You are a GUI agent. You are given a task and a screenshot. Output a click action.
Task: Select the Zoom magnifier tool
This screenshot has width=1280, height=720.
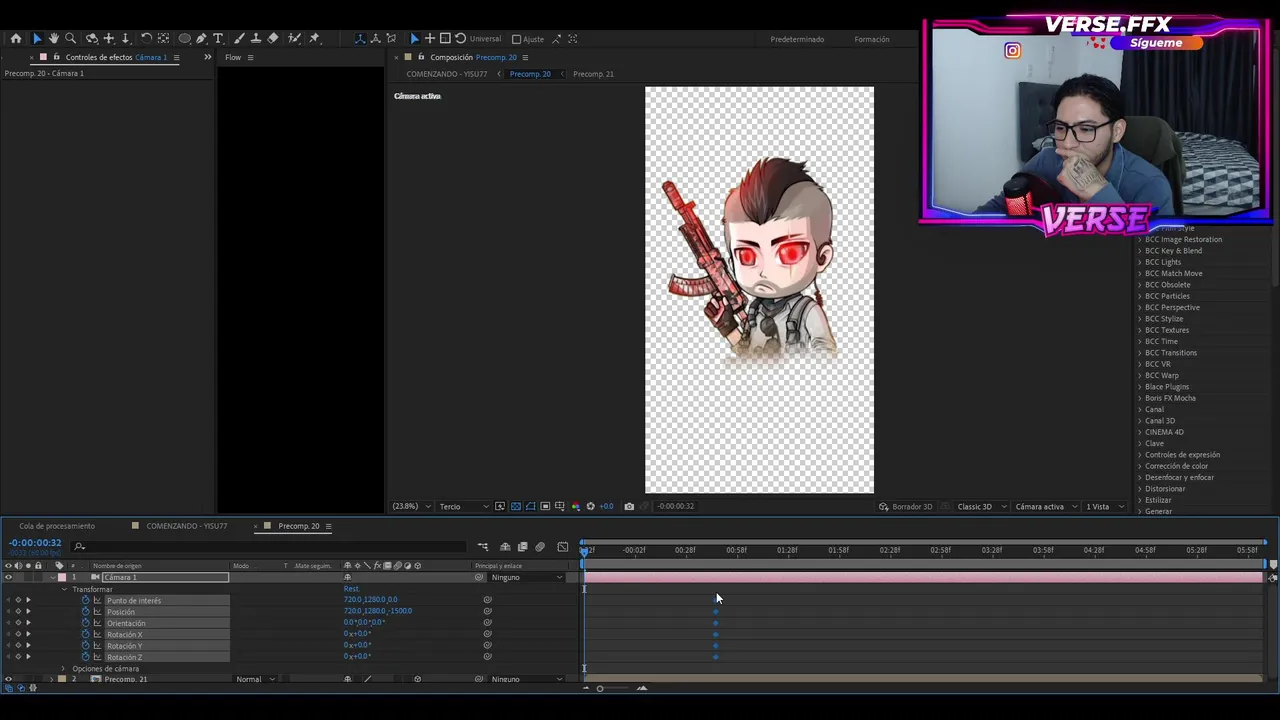click(x=71, y=39)
